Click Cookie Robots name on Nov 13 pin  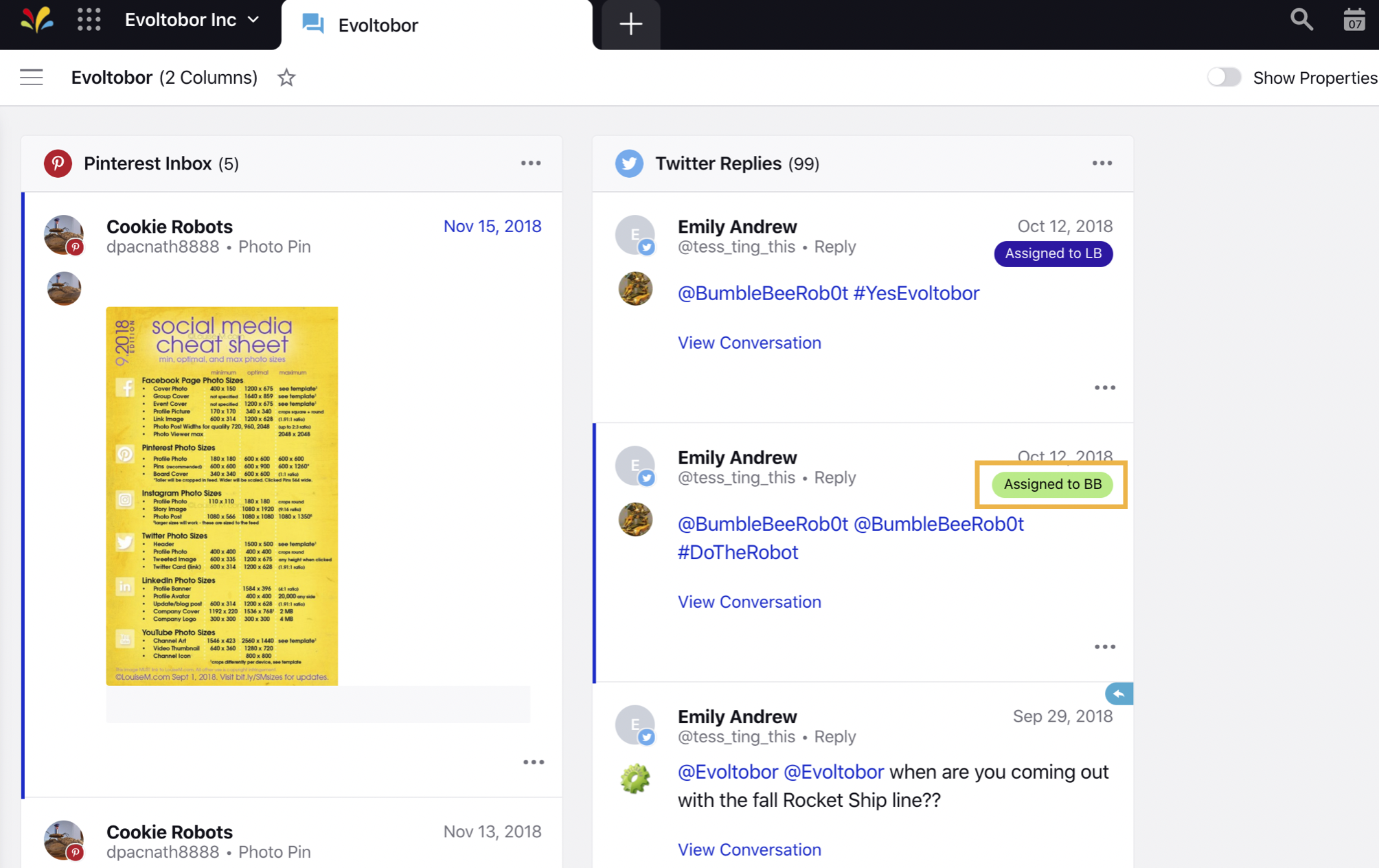pyautogui.click(x=170, y=832)
